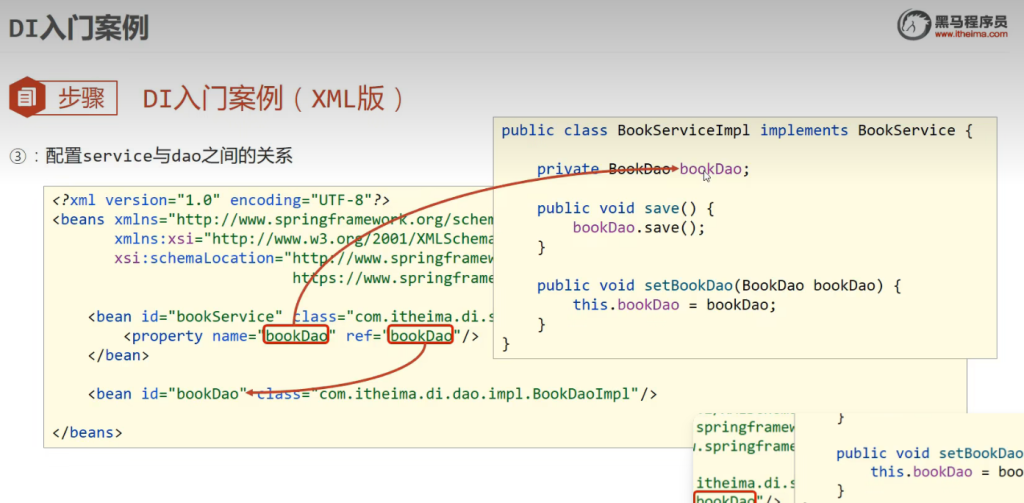Click the DI入门案例（XML版）heading

point(274,98)
